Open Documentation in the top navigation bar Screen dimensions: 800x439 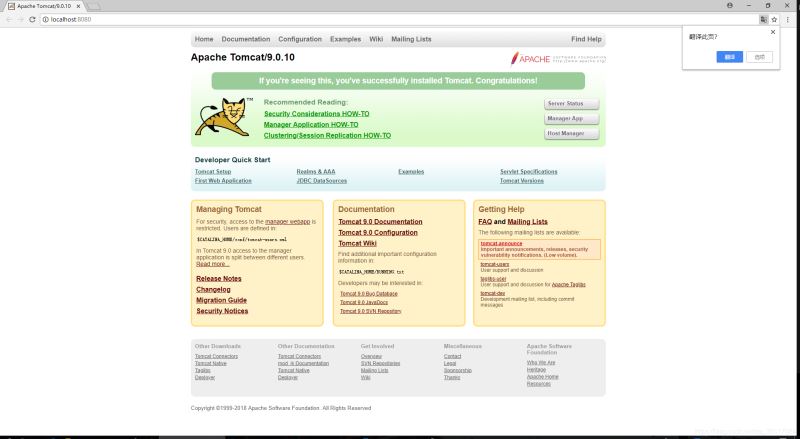245,39
